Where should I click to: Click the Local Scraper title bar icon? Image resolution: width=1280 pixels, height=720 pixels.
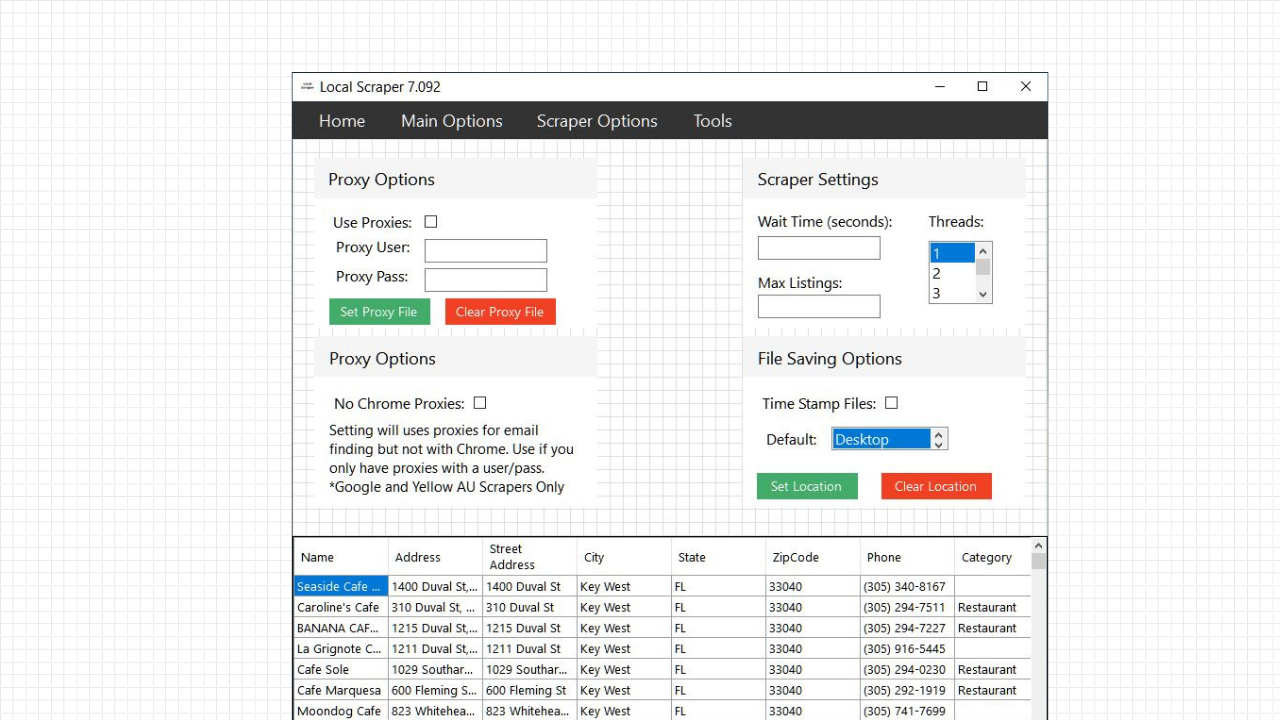(x=307, y=86)
